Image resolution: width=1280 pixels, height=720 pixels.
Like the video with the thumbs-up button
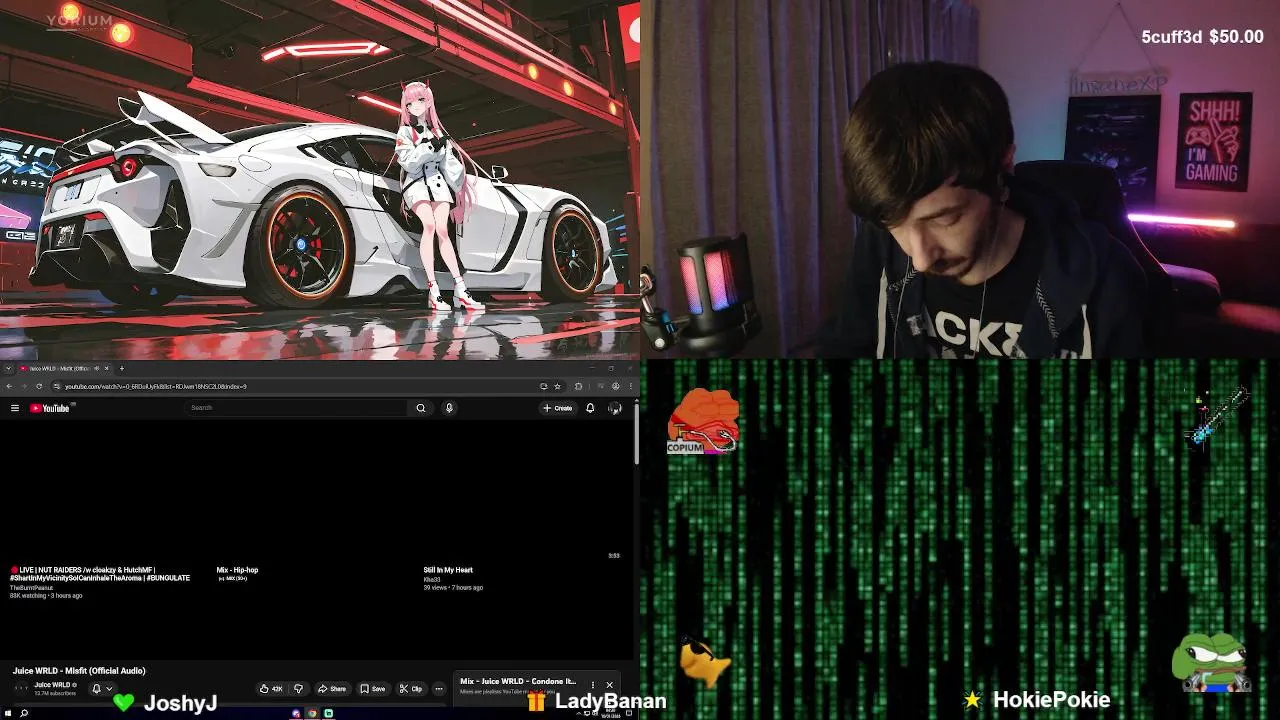point(271,689)
